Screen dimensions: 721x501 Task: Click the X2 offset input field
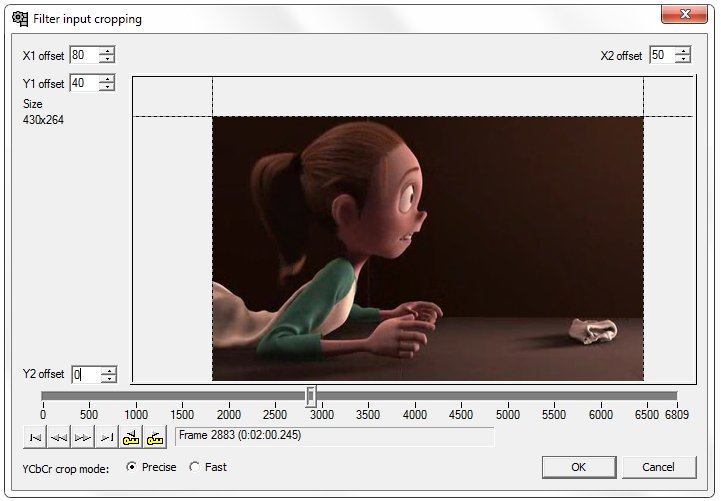click(x=663, y=55)
